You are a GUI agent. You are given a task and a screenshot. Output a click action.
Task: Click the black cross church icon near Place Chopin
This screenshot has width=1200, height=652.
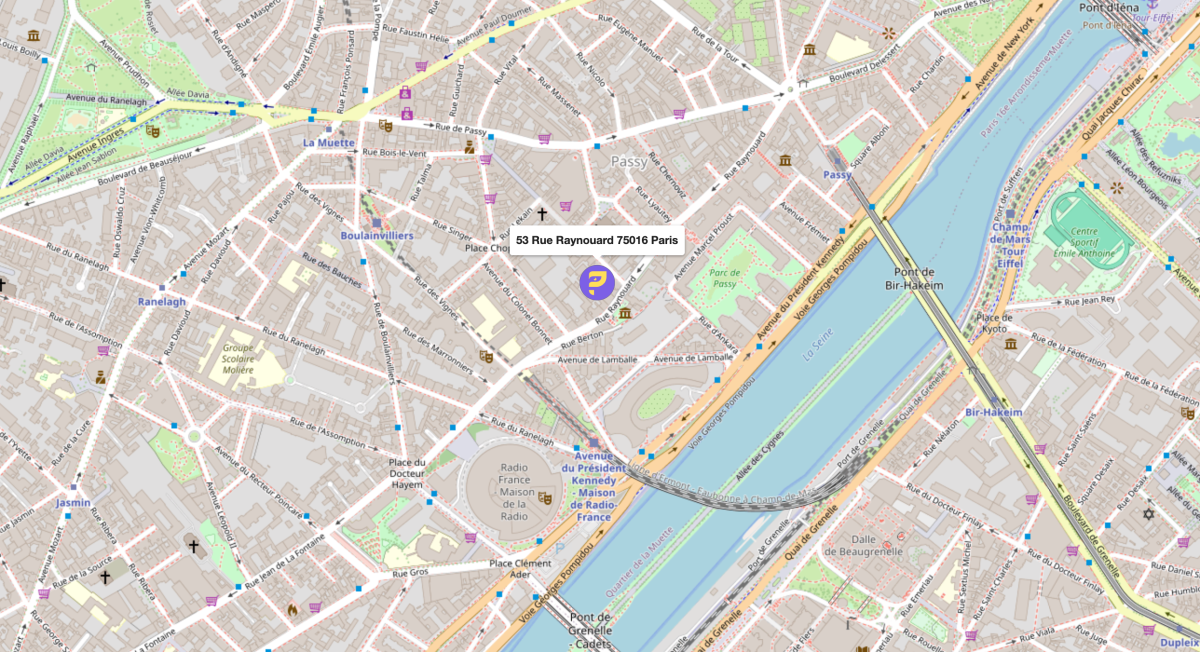[543, 214]
